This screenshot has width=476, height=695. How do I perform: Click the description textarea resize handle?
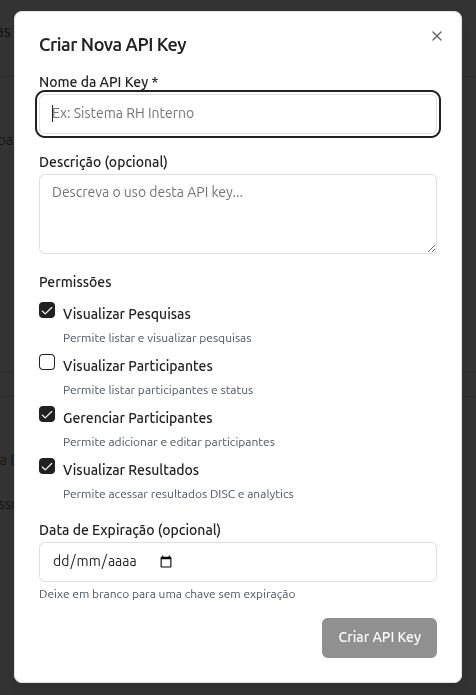click(x=432, y=249)
